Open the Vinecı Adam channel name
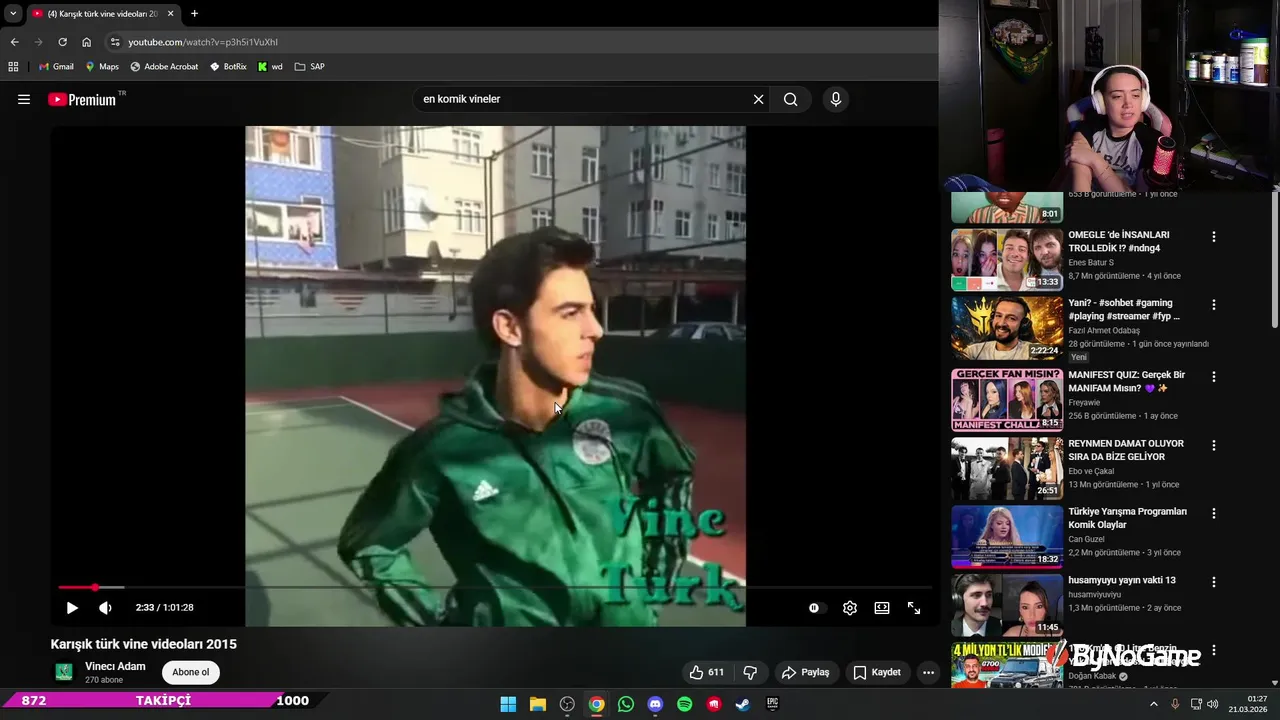The width and height of the screenshot is (1280, 720). [115, 666]
